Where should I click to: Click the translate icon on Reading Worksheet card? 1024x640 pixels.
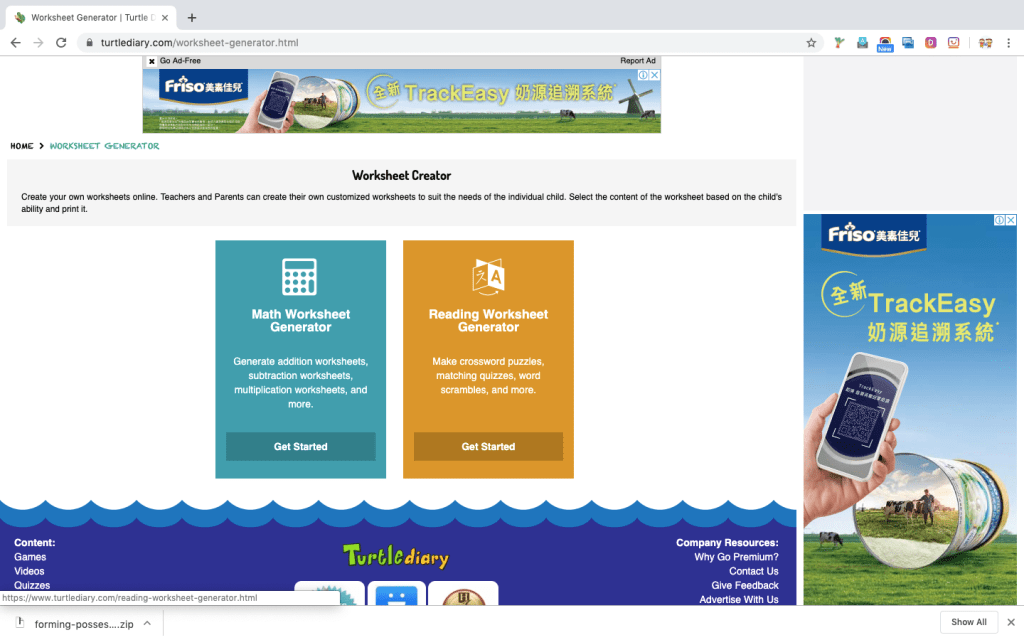point(488,277)
